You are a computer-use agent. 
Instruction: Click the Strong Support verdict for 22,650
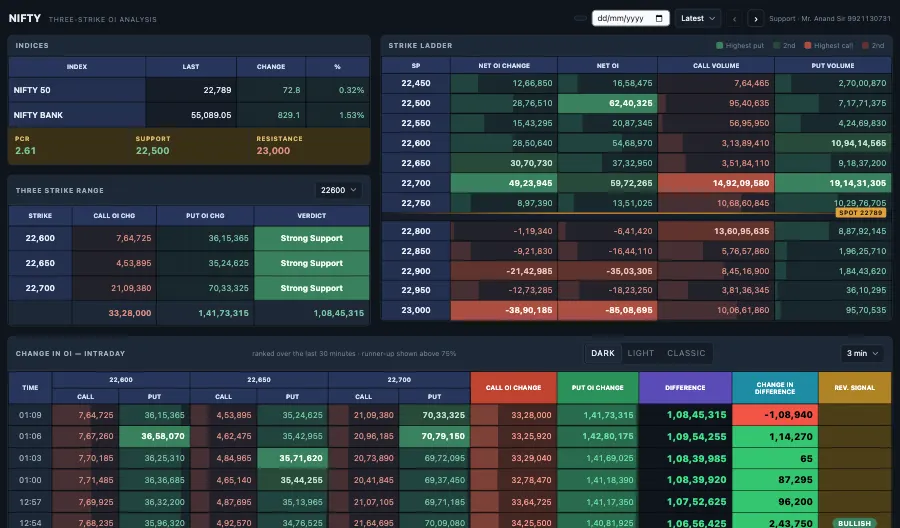312,263
